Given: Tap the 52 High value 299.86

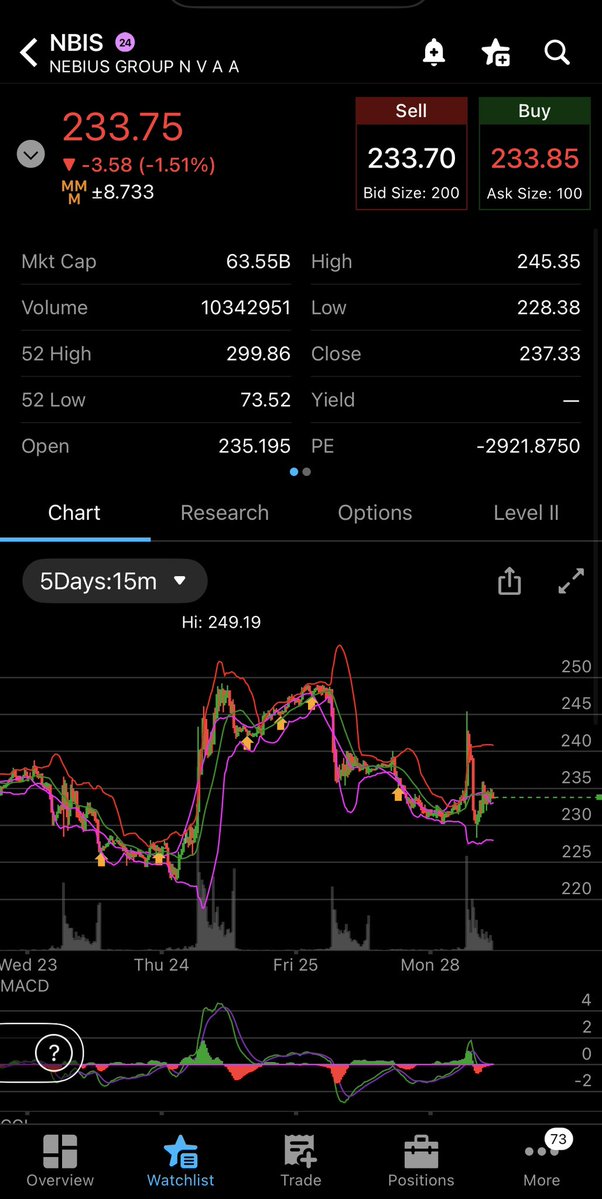Looking at the screenshot, I should (x=259, y=353).
